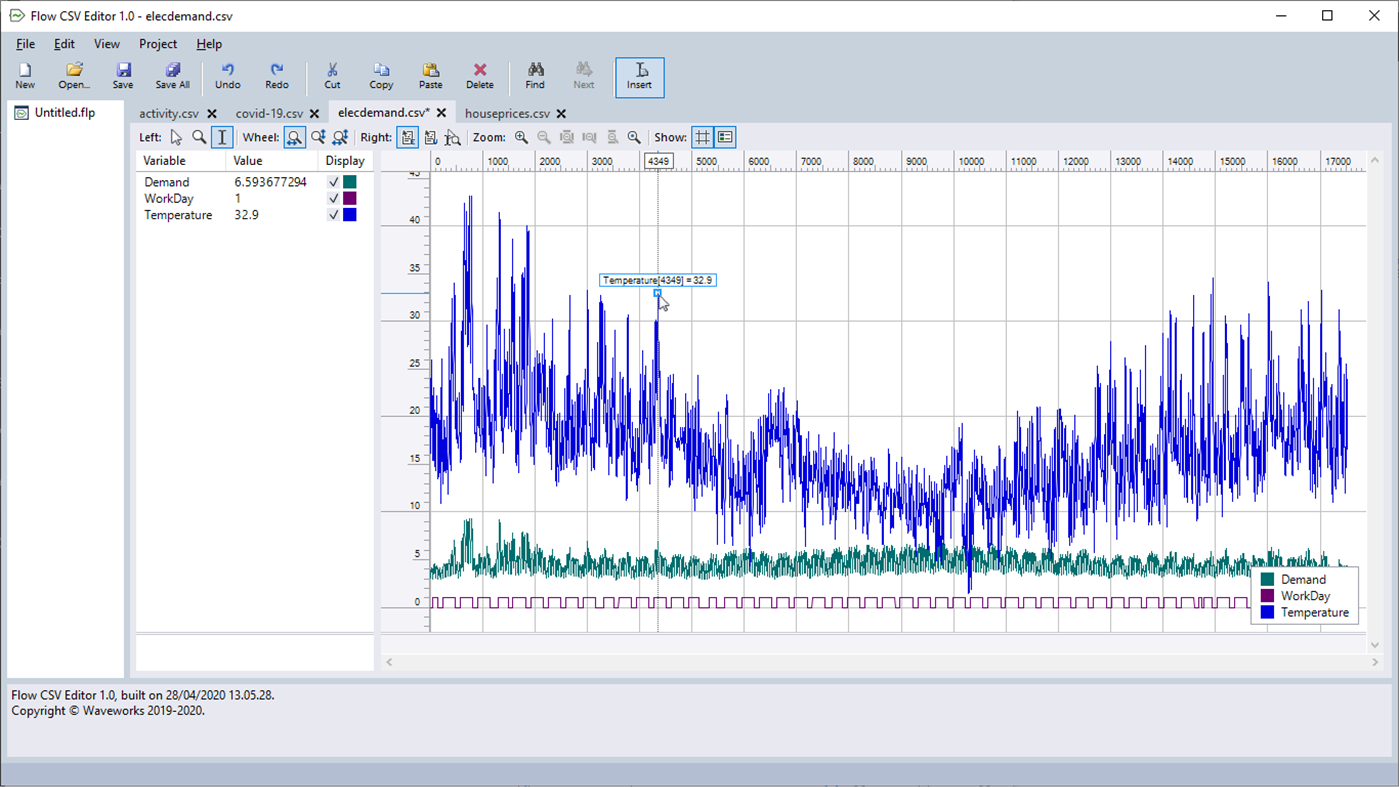Viewport: 1399px width, 787px height.
Task: Select the Zoom In tool
Action: tap(521, 137)
